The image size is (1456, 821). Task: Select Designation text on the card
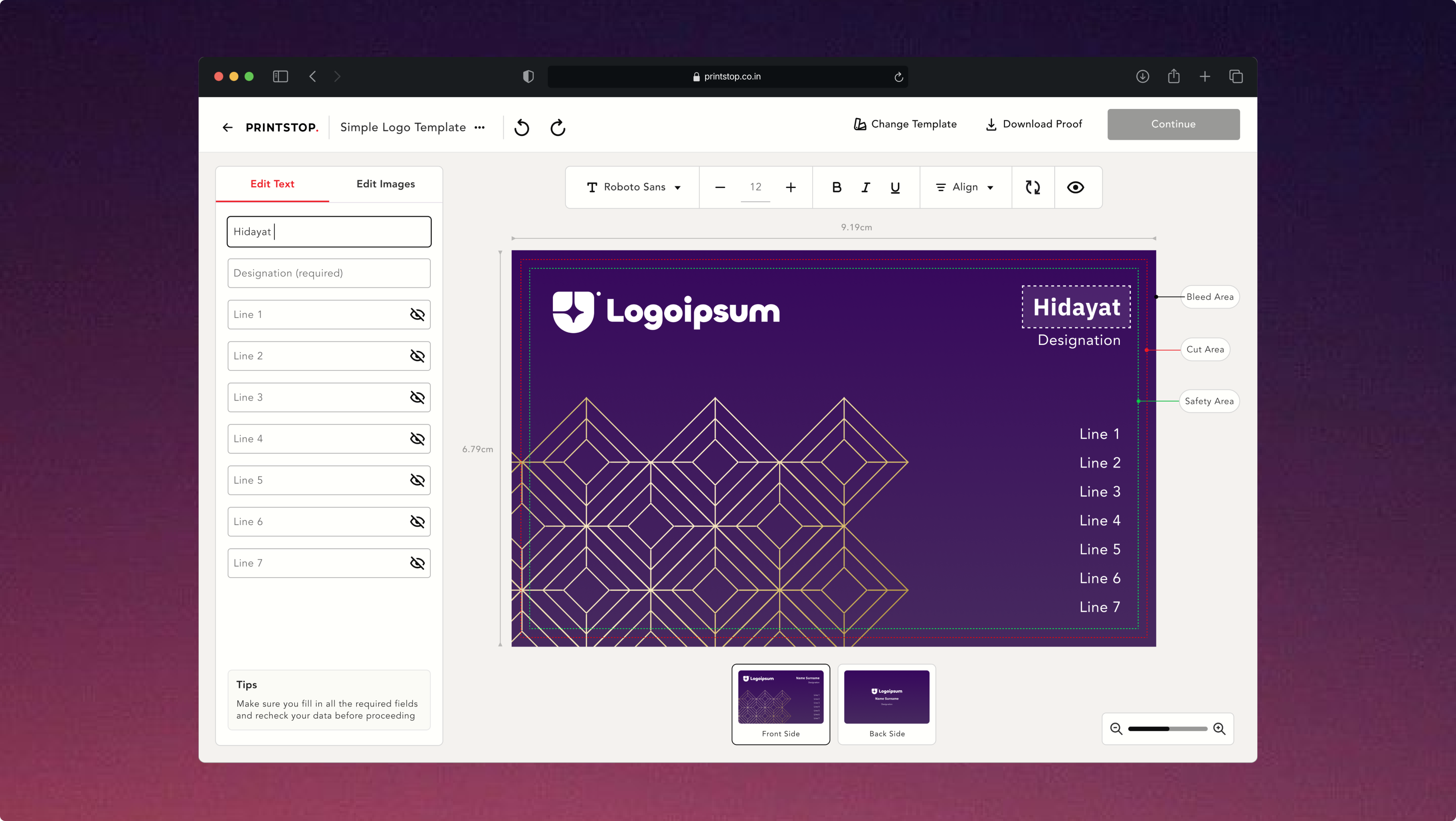(1079, 340)
